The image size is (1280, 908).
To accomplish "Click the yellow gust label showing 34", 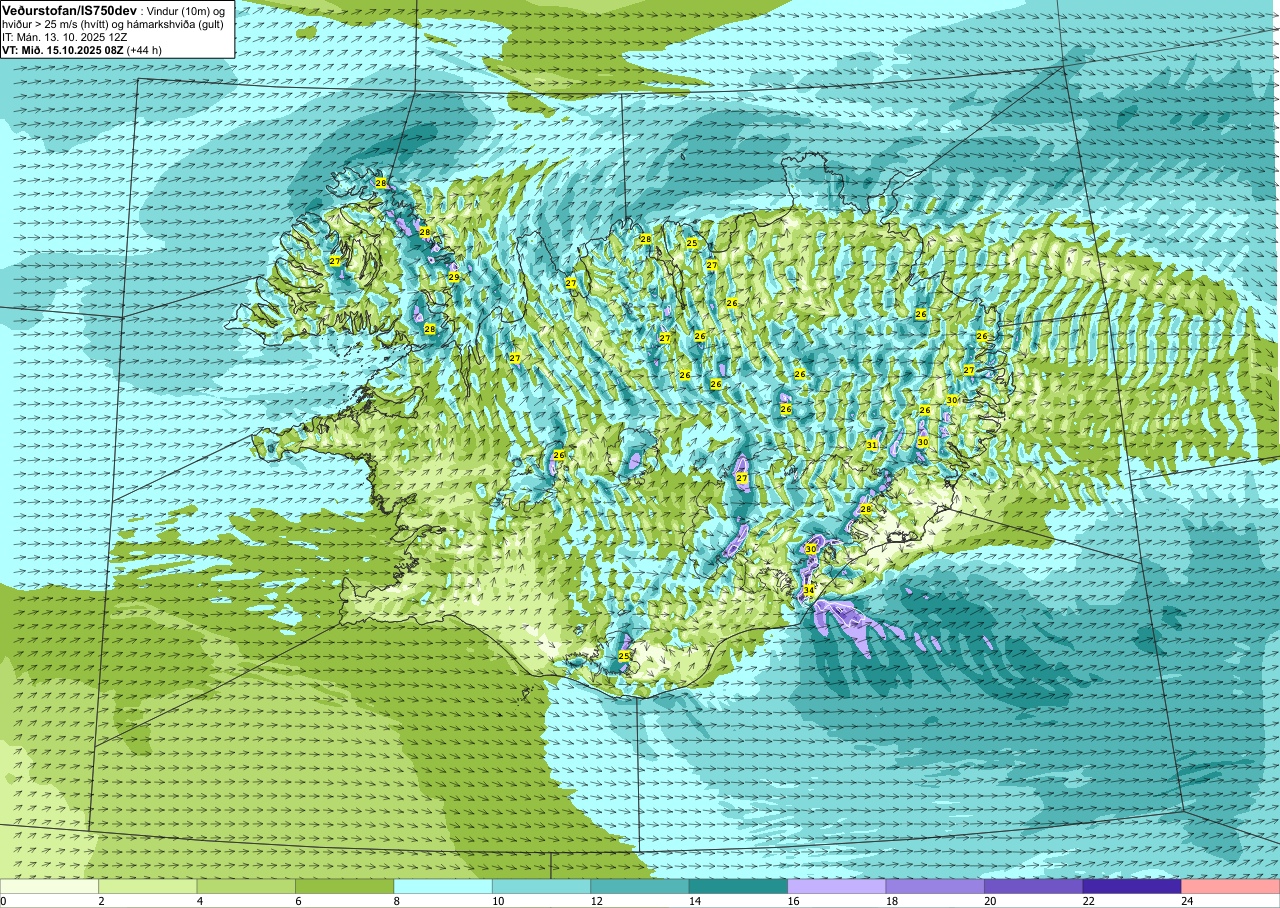I will pos(808,591).
